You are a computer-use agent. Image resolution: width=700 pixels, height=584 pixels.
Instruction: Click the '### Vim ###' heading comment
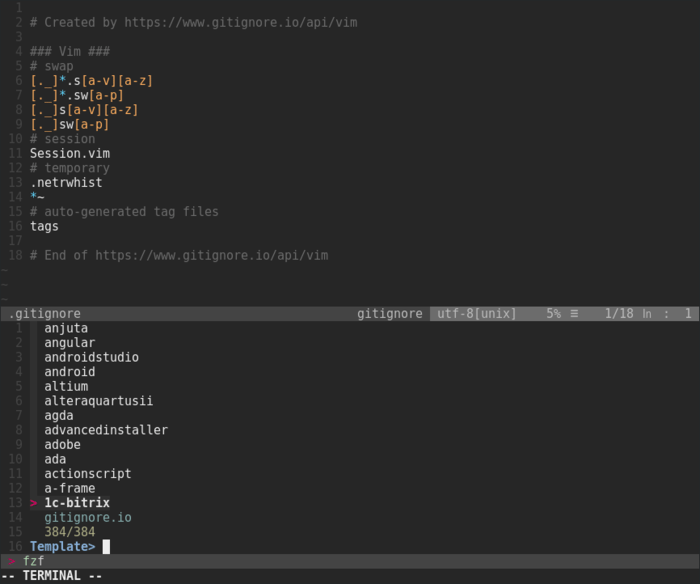(69, 51)
